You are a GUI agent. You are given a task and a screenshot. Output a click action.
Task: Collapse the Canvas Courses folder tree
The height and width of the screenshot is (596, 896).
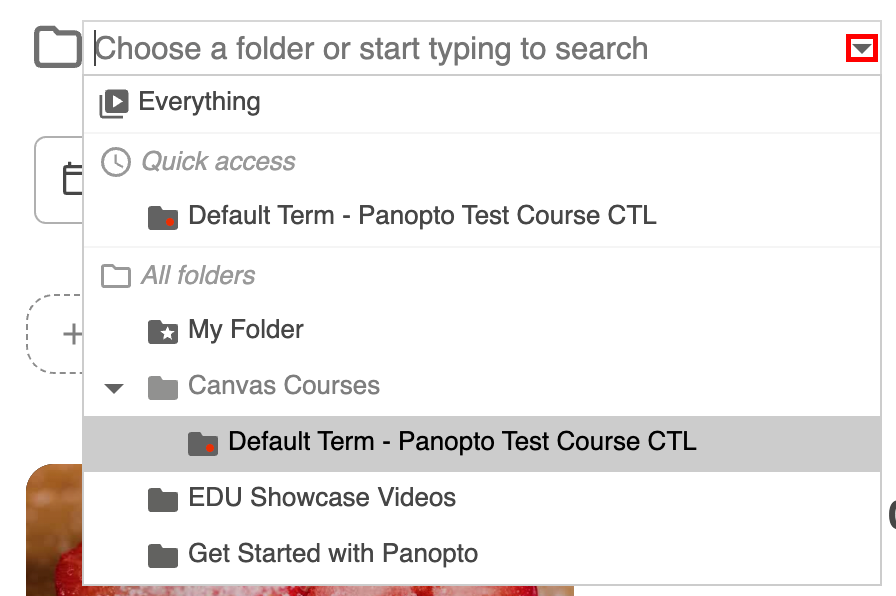click(x=115, y=388)
